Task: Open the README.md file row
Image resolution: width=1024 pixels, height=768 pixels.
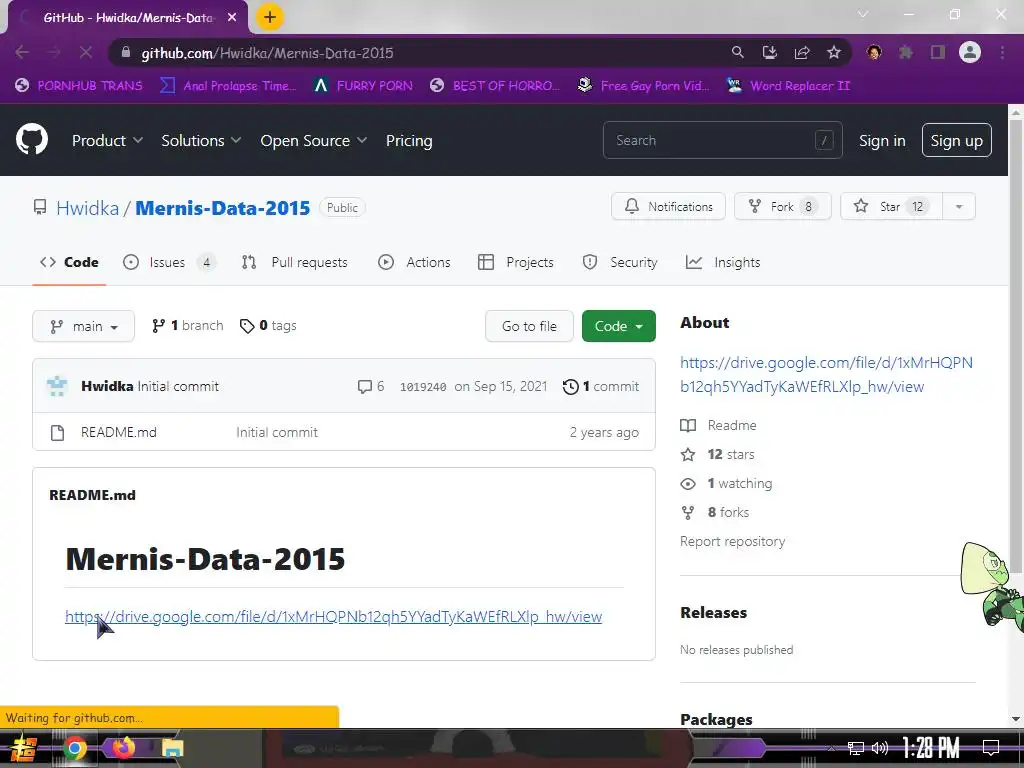Action: pos(344,432)
